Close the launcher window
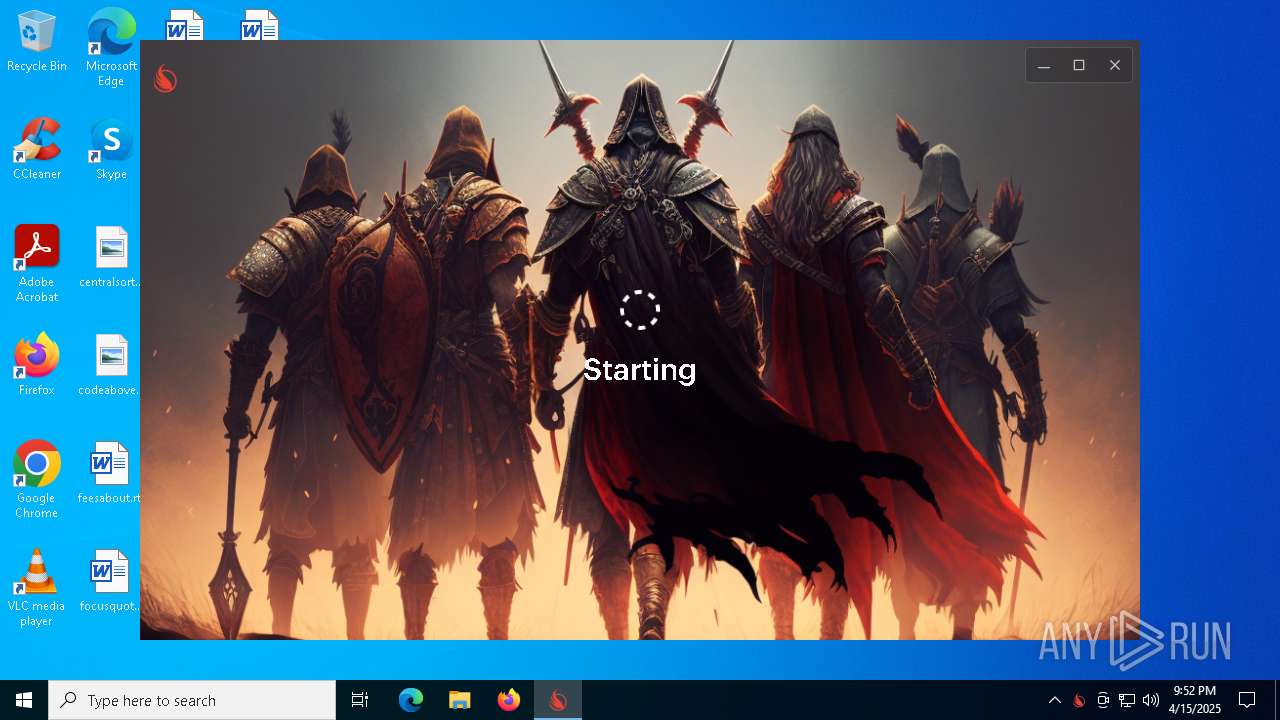1280x720 pixels. 1115,65
